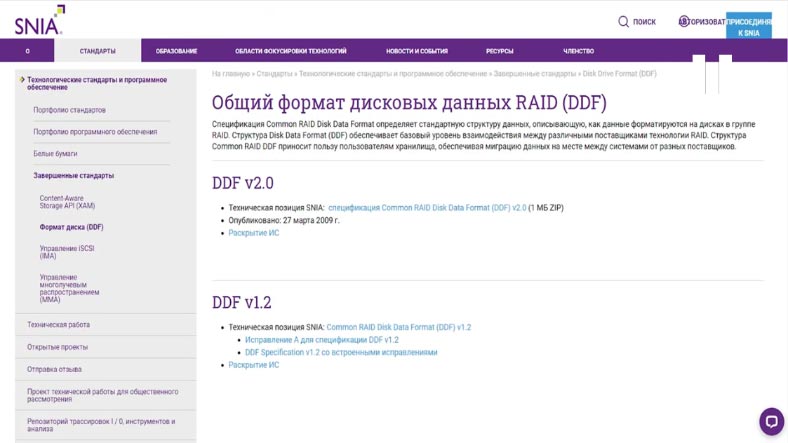Open sidebar Техническая работа
This screenshot has height=443, width=788.
point(58,324)
